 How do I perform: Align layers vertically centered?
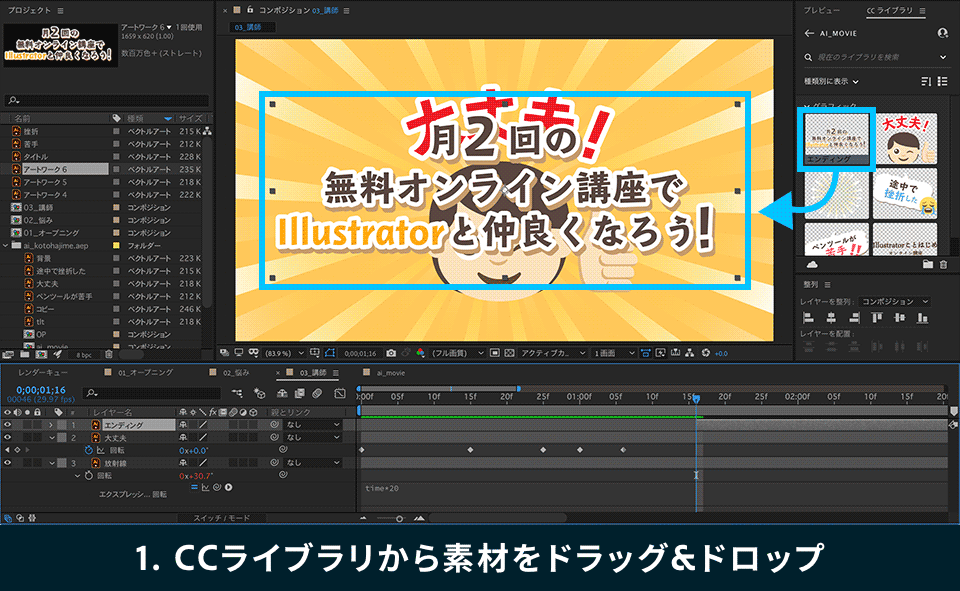[x=899, y=317]
